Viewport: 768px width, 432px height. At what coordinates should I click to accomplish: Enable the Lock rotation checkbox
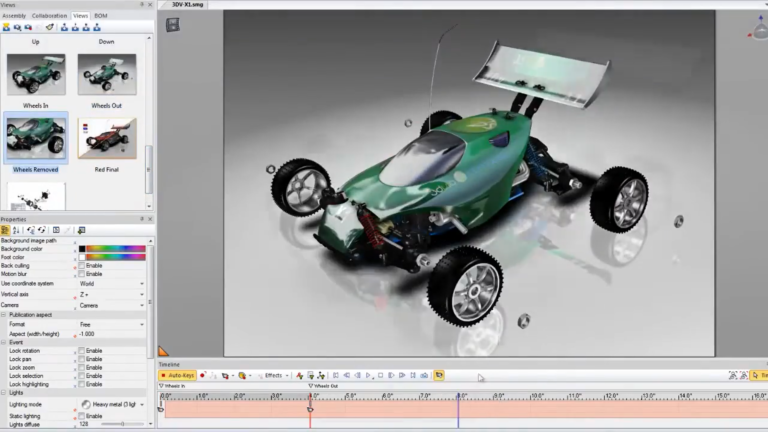pos(82,351)
